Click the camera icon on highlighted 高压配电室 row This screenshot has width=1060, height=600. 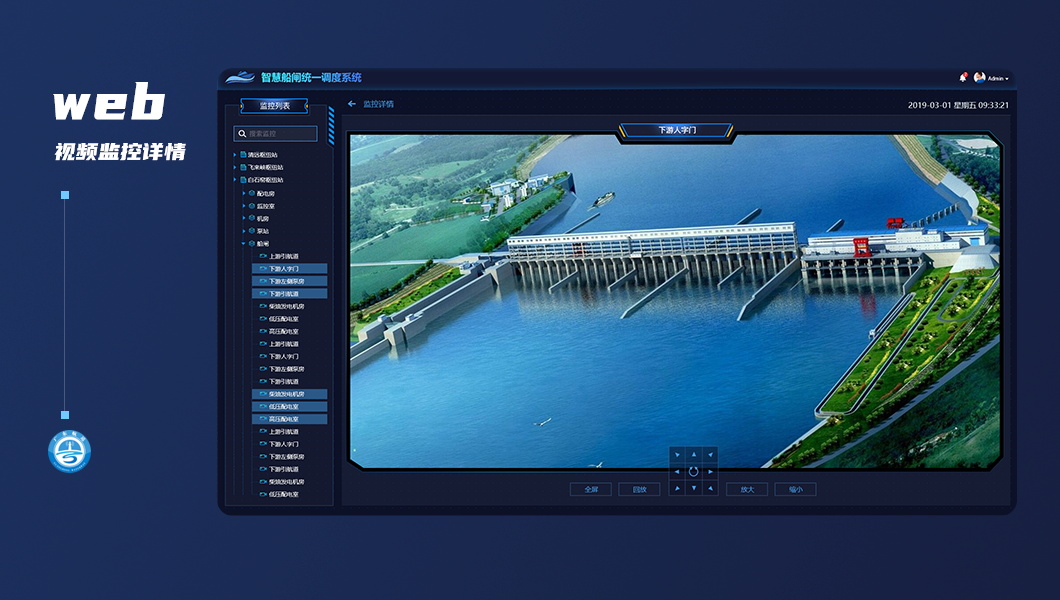point(264,419)
